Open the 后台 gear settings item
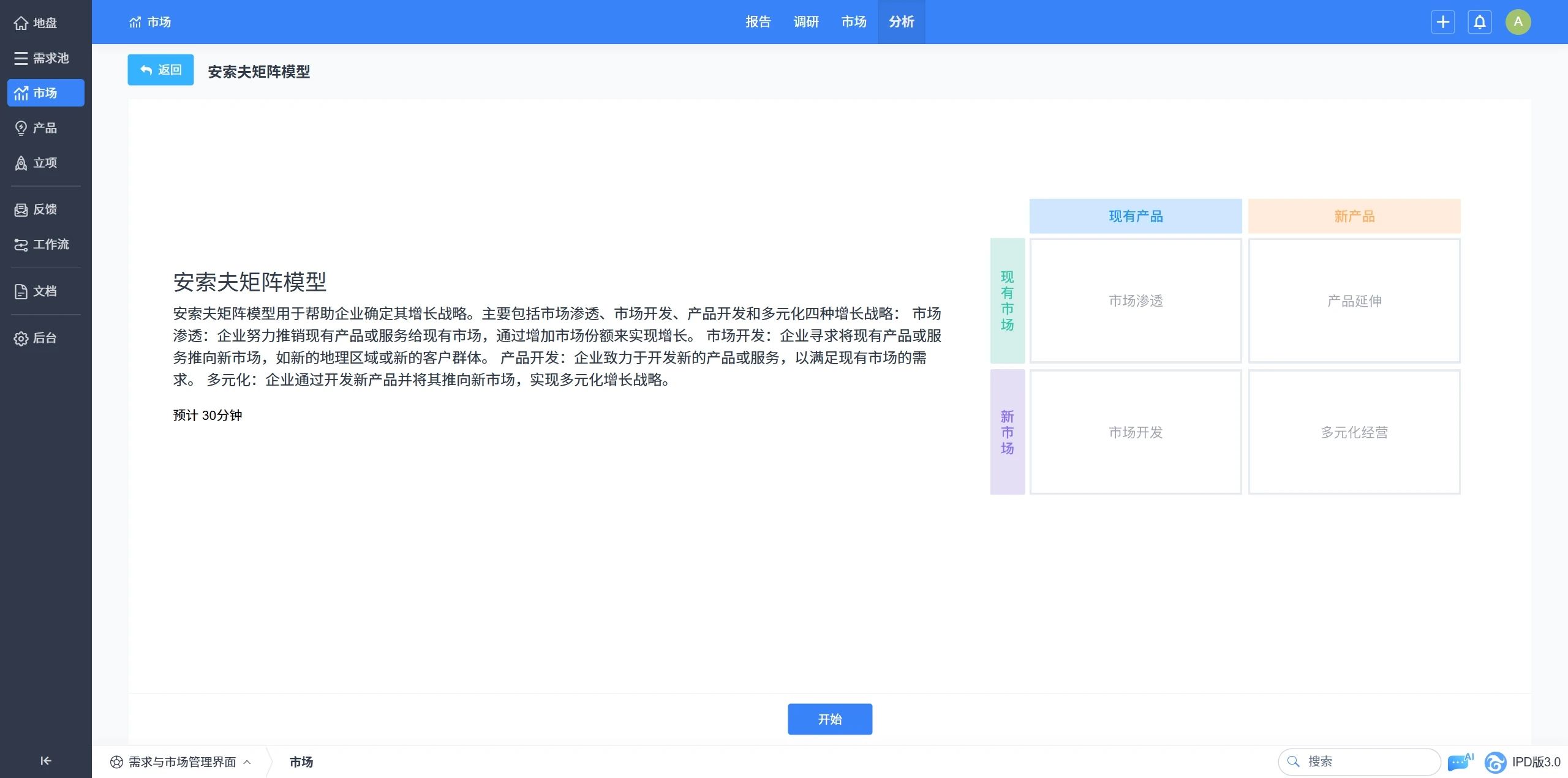The image size is (1568, 778). tap(37, 338)
